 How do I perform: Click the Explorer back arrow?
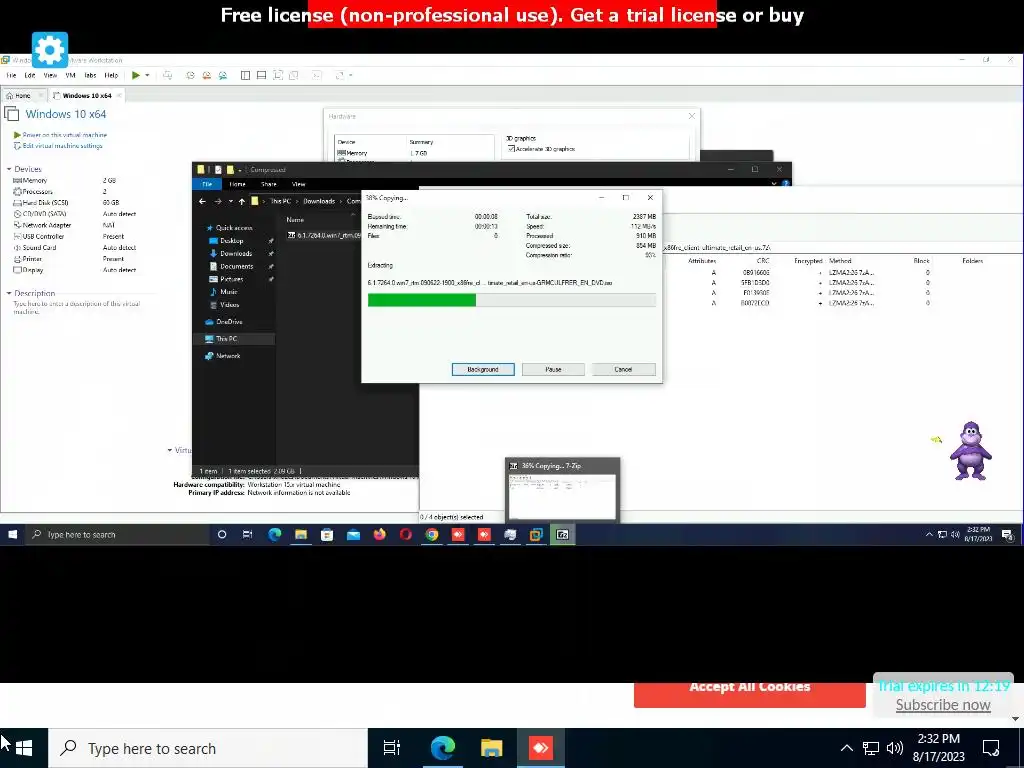point(202,202)
